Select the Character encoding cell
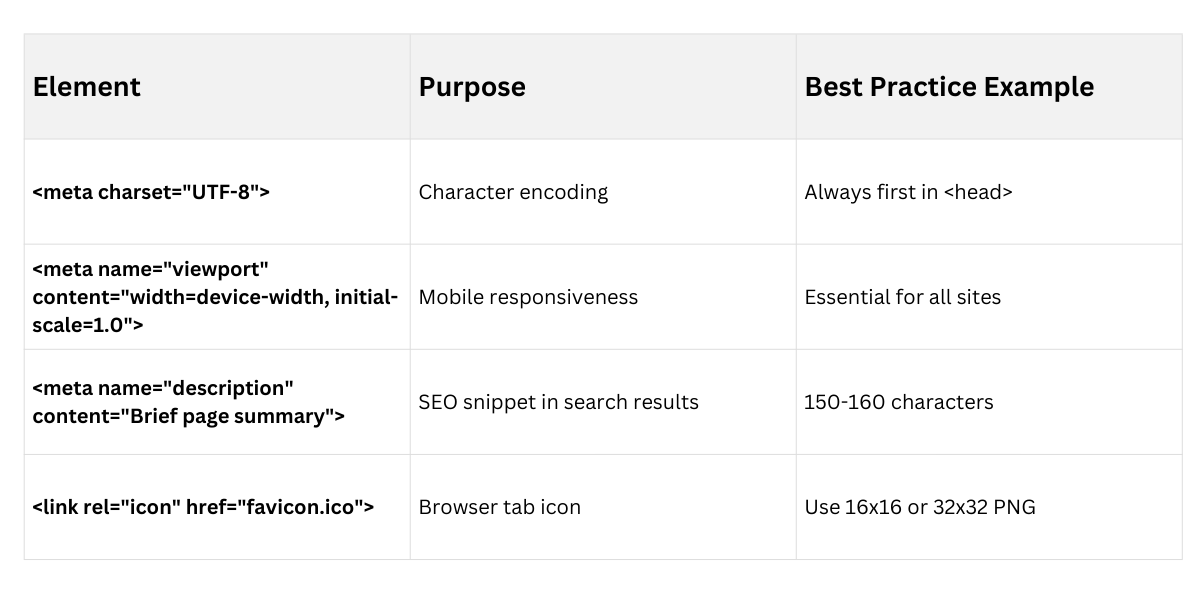1200x600 pixels. 513,192
